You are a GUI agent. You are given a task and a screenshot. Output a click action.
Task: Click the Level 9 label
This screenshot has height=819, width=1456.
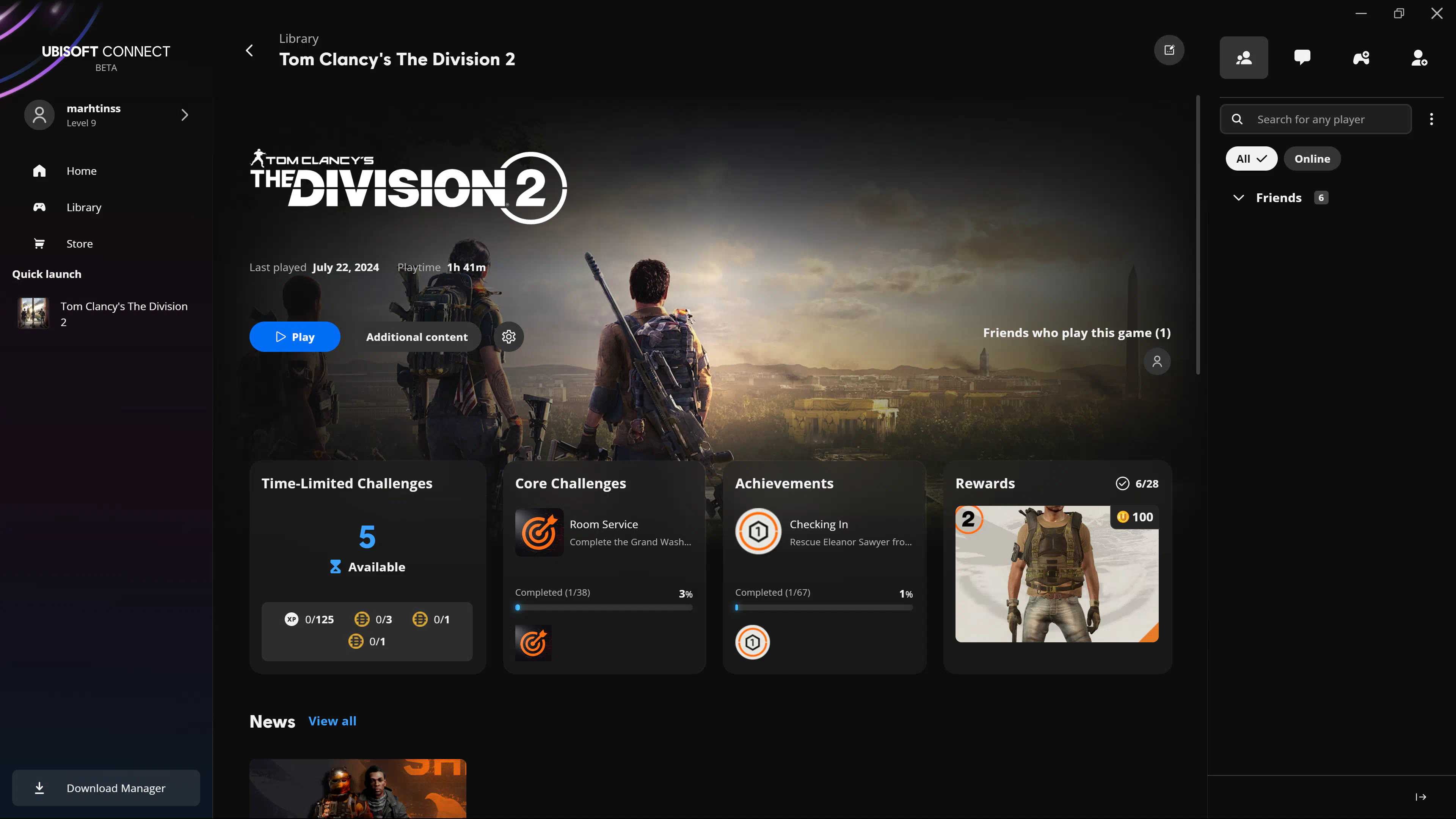81,123
